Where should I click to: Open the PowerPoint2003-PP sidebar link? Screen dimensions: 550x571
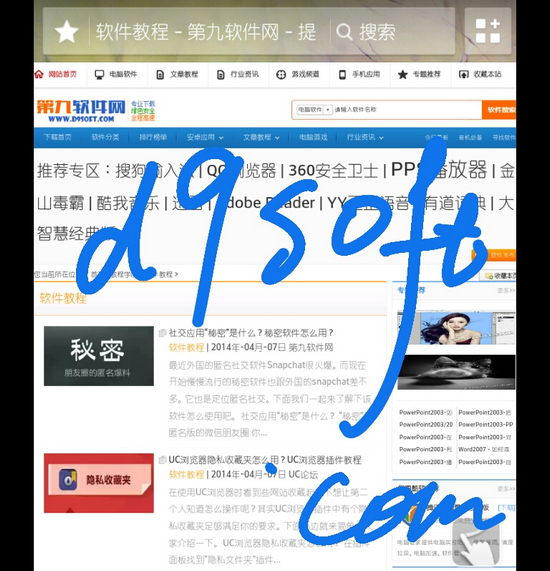(486, 425)
